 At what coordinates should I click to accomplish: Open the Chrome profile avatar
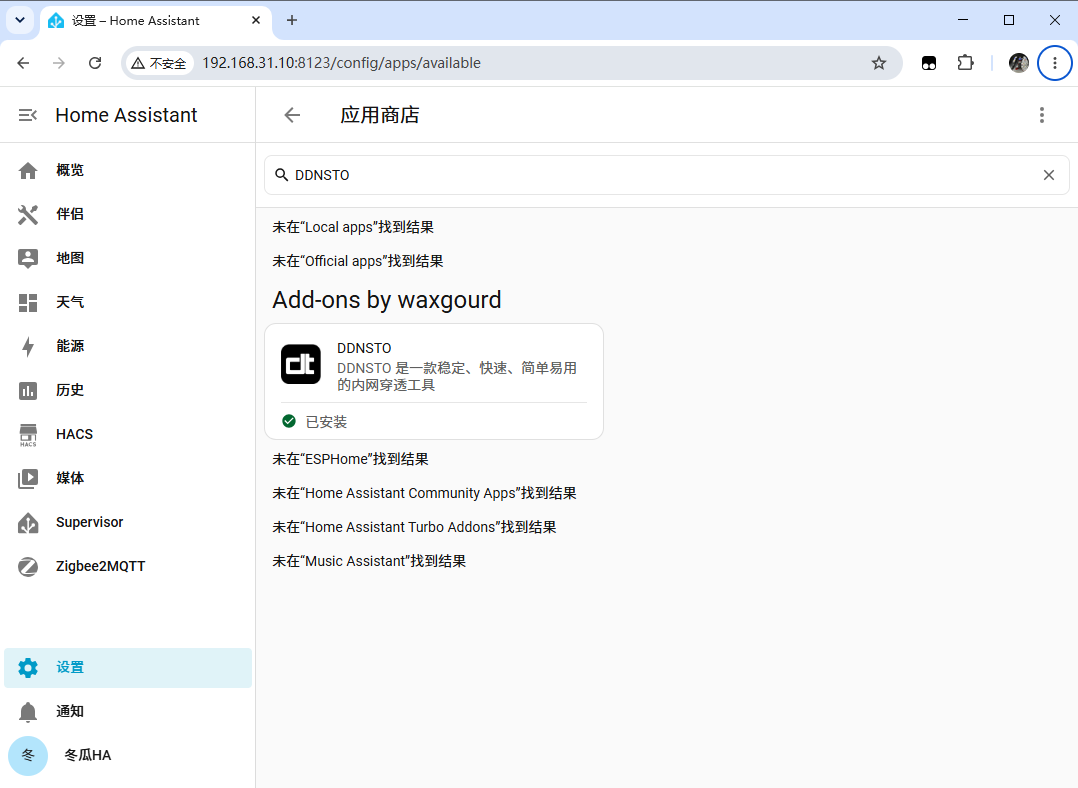pos(1018,63)
